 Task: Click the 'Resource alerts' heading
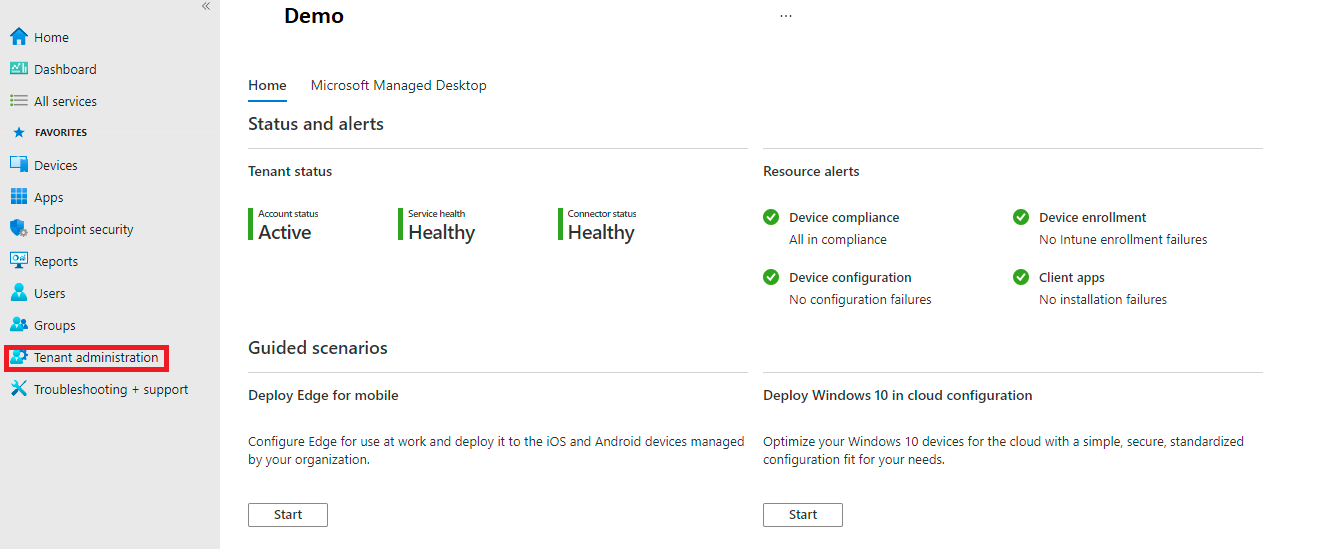coord(811,171)
